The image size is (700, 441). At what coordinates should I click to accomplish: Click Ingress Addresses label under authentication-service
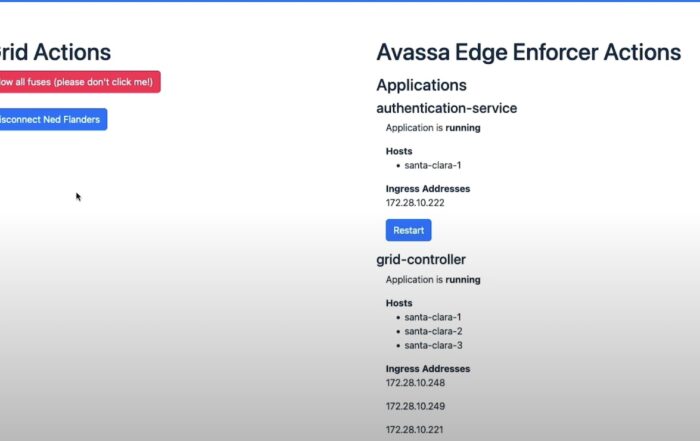pyautogui.click(x=428, y=188)
